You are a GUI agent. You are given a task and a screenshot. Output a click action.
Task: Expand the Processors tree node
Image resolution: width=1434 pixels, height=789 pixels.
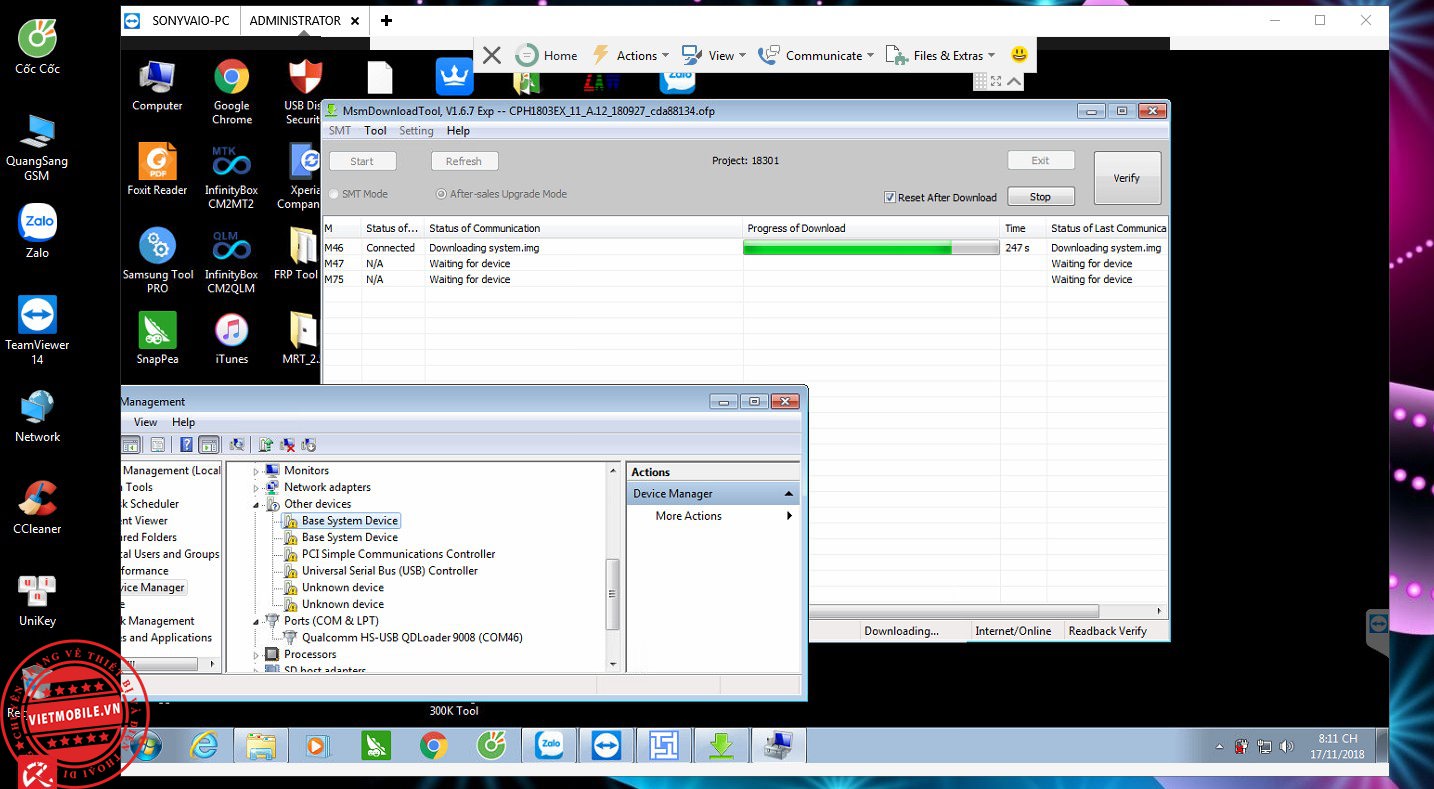click(x=256, y=655)
